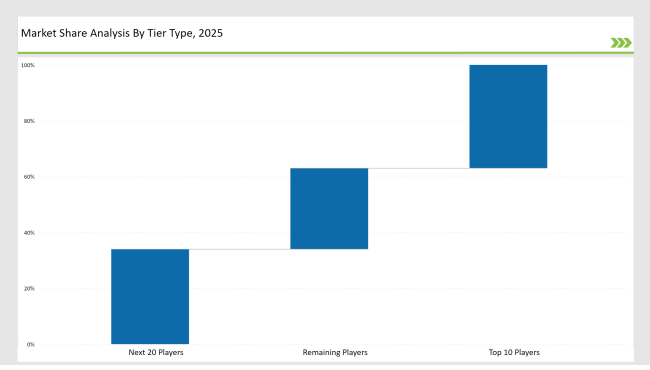Screen dimensions: 650x370
Task: Click the 60% y-axis label
Action: pyautogui.click(x=29, y=177)
